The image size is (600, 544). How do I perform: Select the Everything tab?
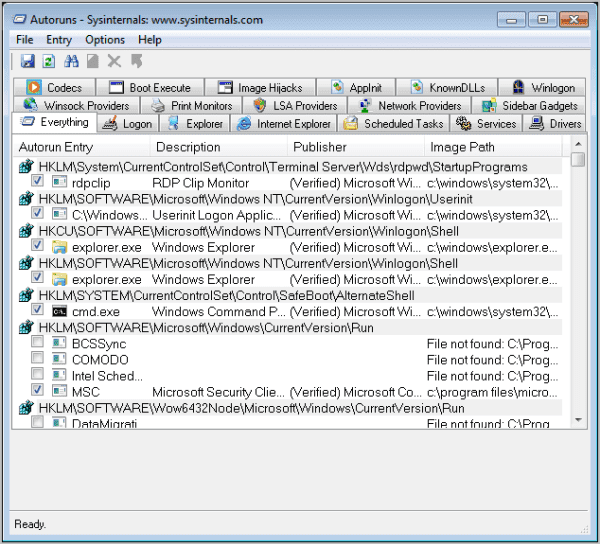pyautogui.click(x=54, y=122)
